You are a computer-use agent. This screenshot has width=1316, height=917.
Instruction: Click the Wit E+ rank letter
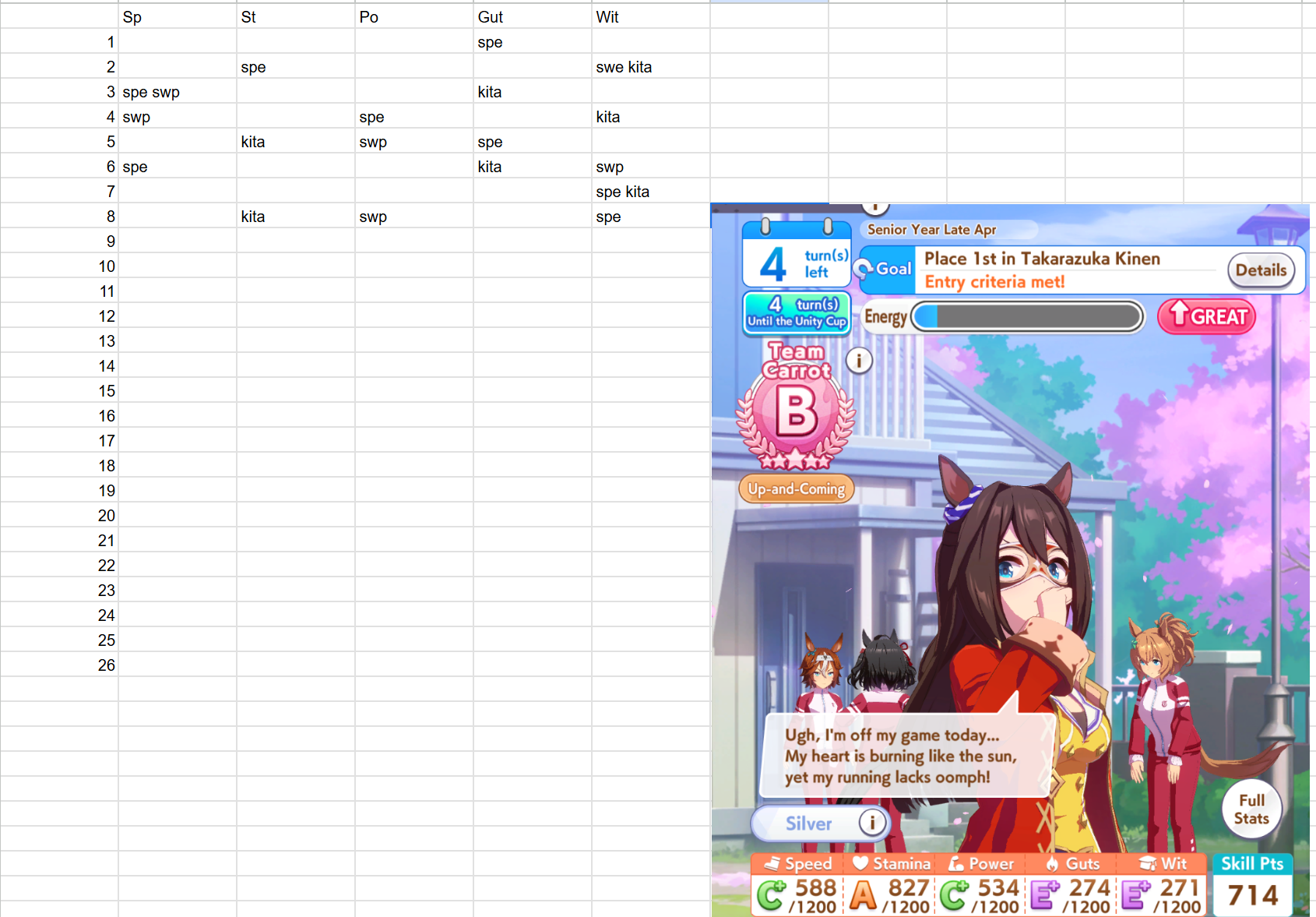click(1135, 895)
